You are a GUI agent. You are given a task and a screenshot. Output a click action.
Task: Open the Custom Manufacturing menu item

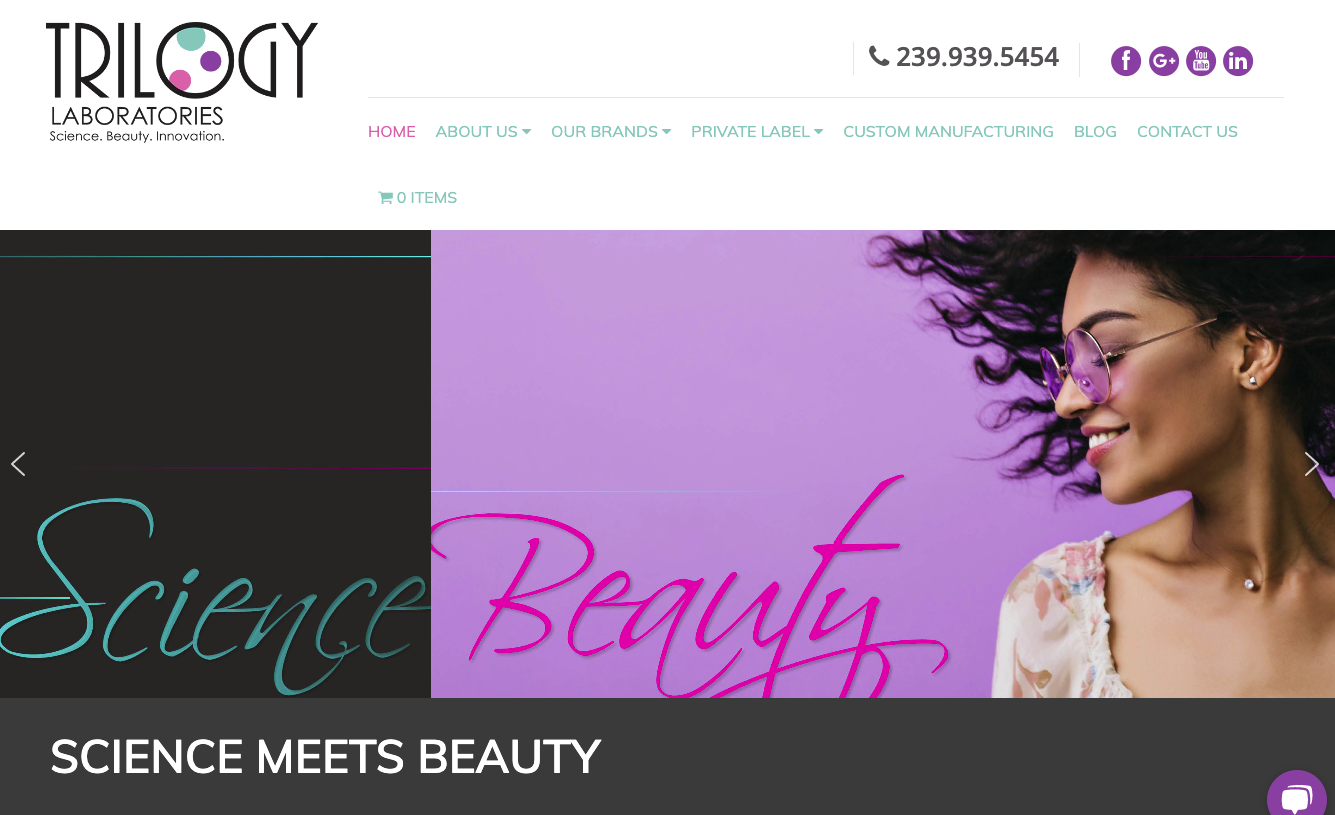(x=948, y=132)
